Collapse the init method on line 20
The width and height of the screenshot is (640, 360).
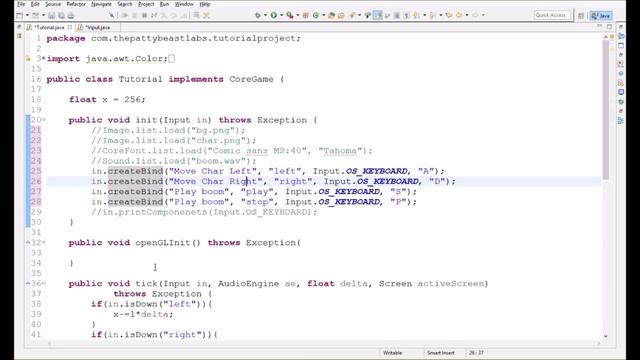pos(44,120)
